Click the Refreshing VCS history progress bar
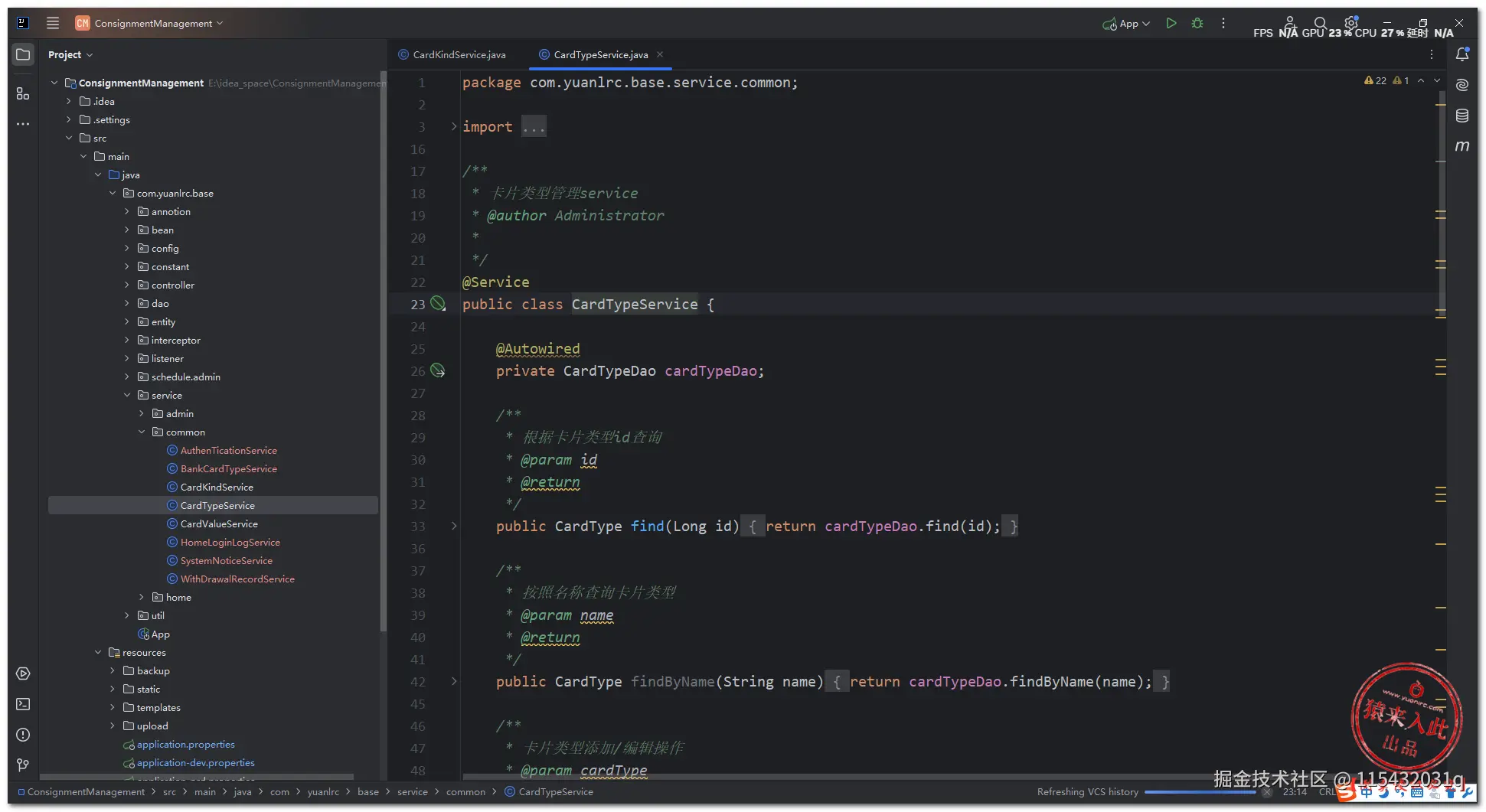Viewport: 1486px width, 812px height. point(1200,792)
